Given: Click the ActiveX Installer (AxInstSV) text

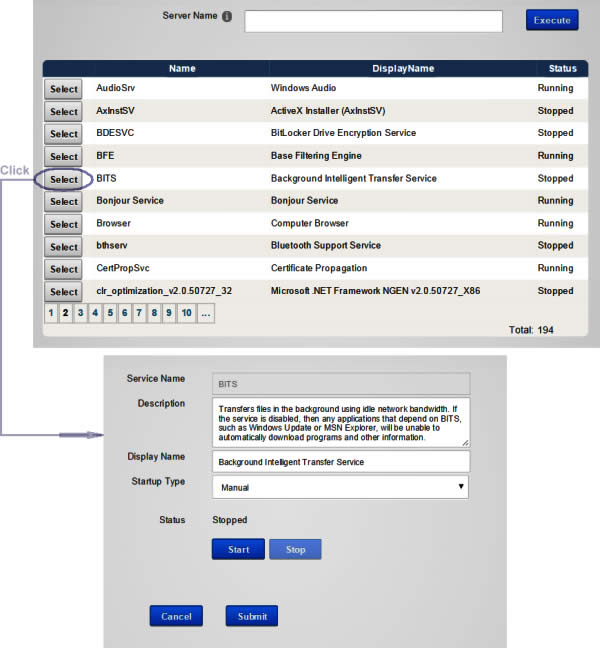Looking at the screenshot, I should (328, 111).
